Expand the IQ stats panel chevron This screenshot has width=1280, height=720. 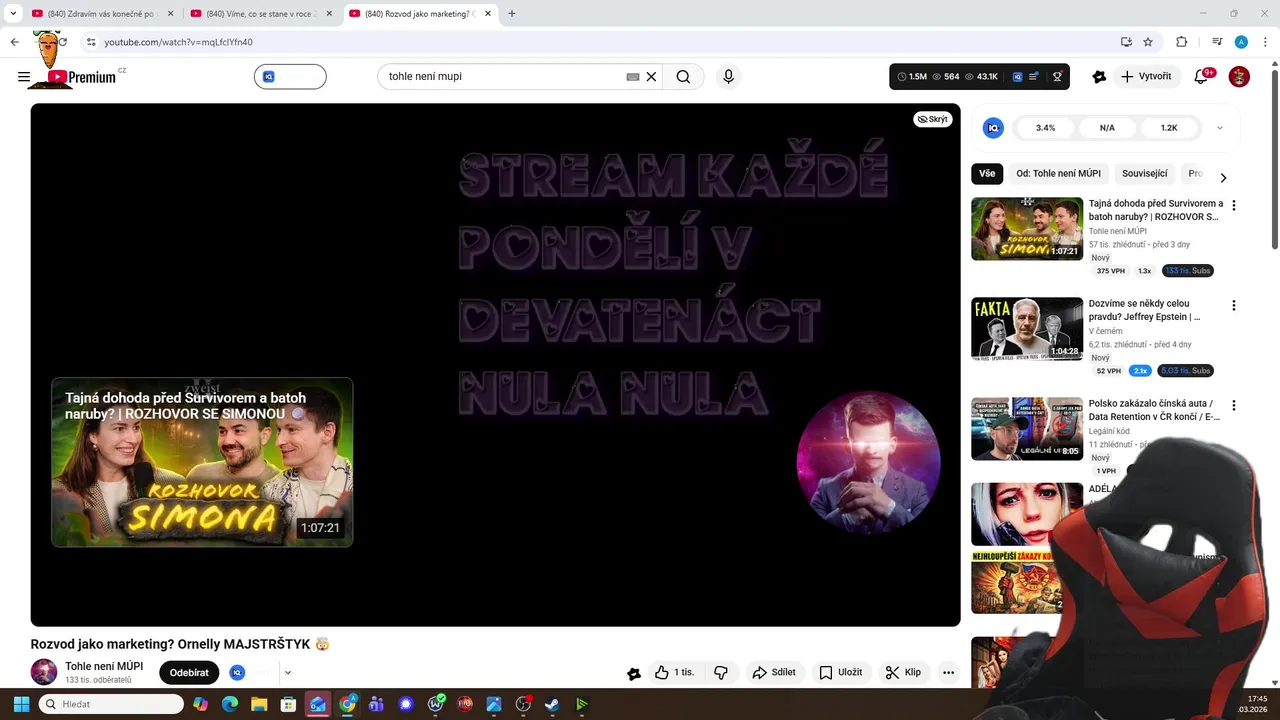pos(1220,128)
